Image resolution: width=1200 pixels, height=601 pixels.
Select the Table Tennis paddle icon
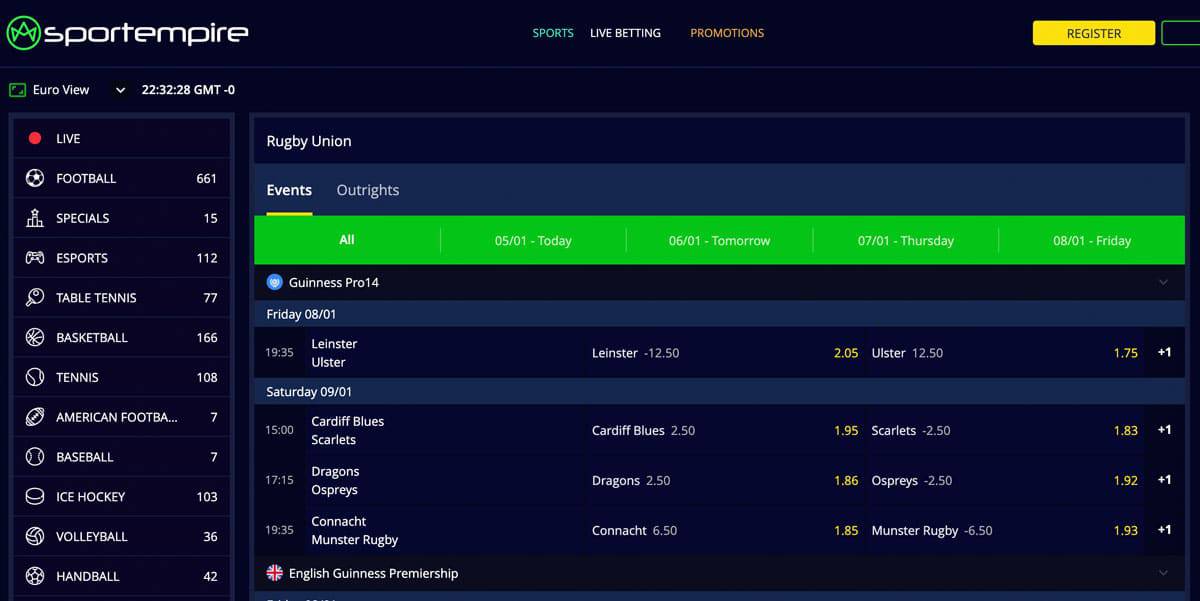pyautogui.click(x=35, y=297)
